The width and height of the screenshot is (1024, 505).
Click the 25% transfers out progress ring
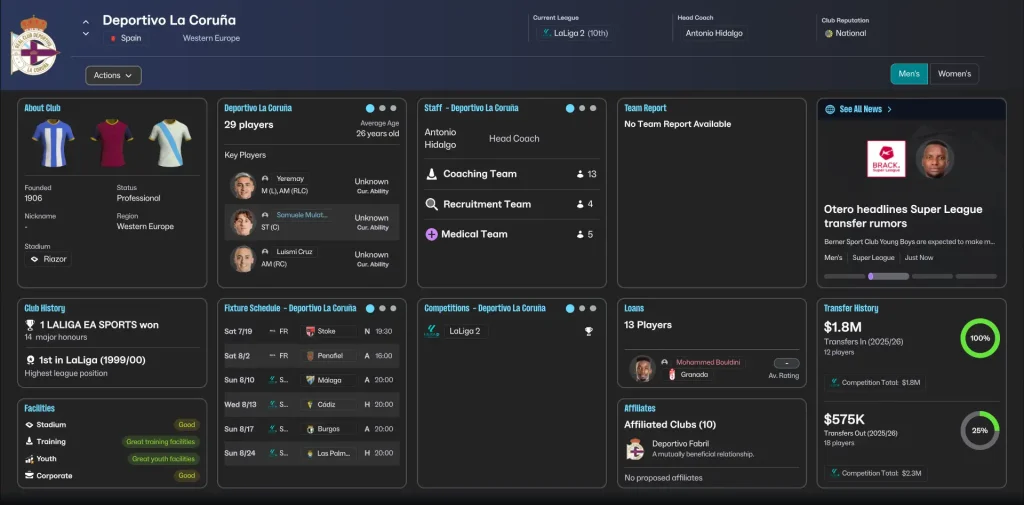pyautogui.click(x=980, y=431)
